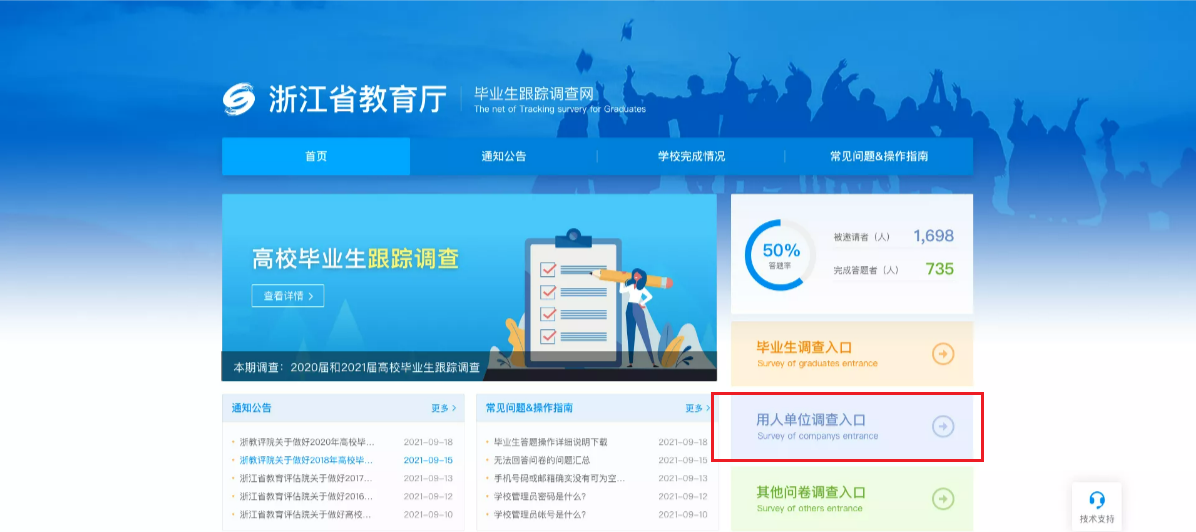1196x532 pixels.
Task: Go to 常见问题&操作指南 in navigation bar
Action: pos(879,157)
